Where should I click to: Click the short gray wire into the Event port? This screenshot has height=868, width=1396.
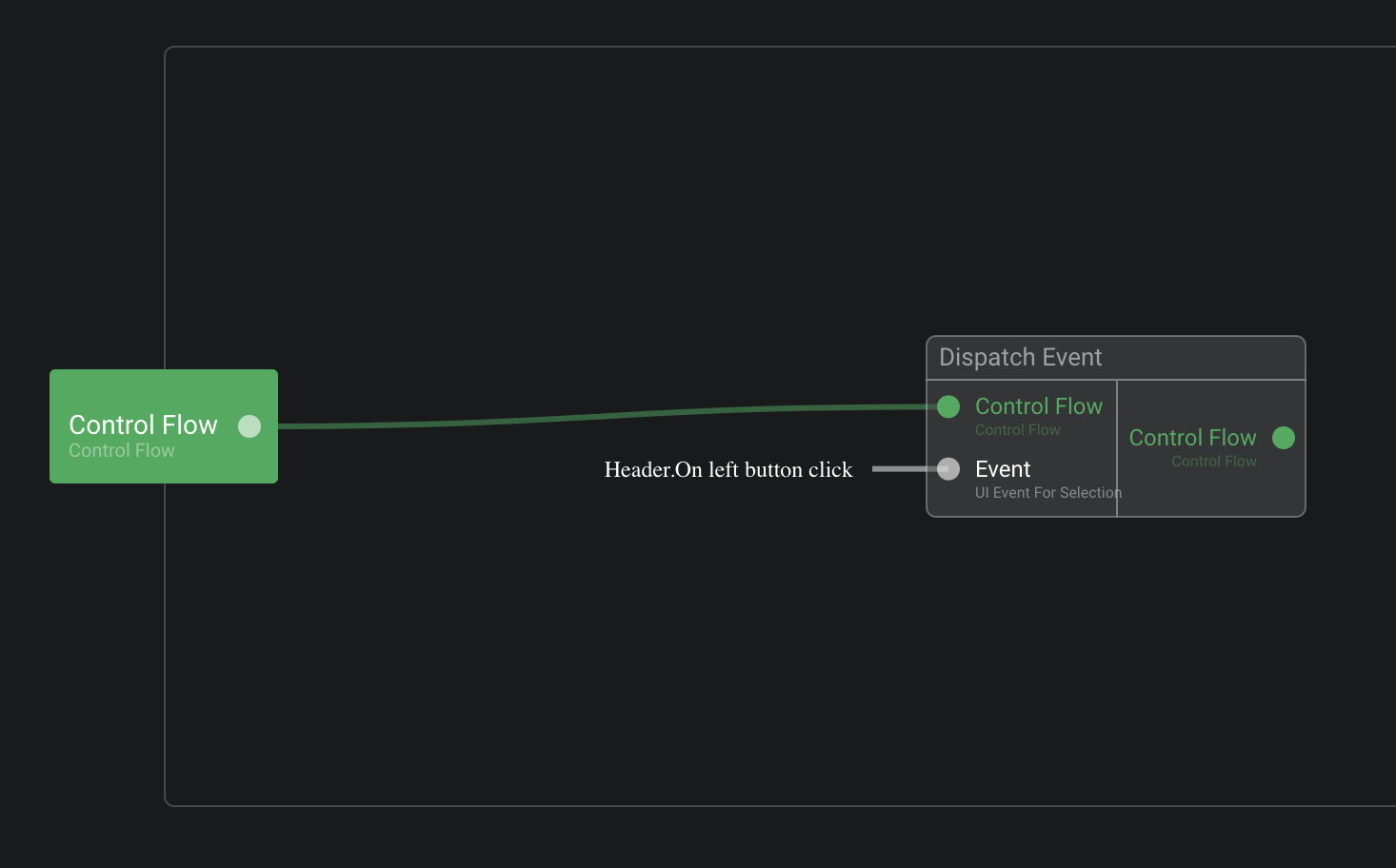pyautogui.click(x=903, y=469)
